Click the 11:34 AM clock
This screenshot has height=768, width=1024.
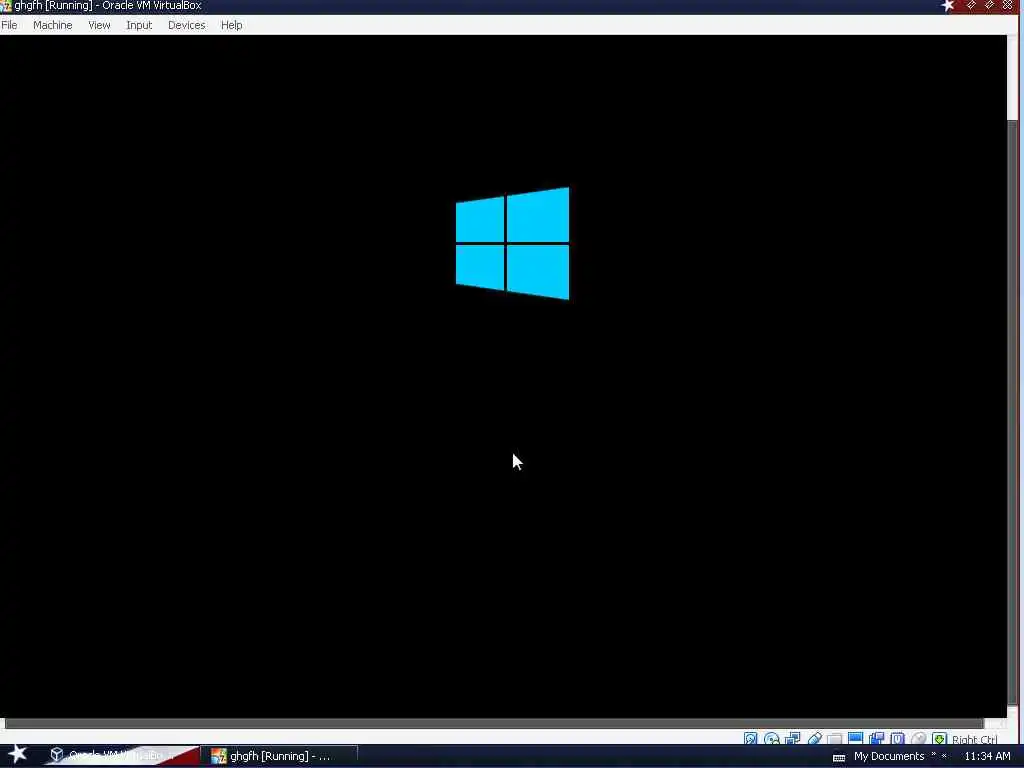tap(987, 756)
